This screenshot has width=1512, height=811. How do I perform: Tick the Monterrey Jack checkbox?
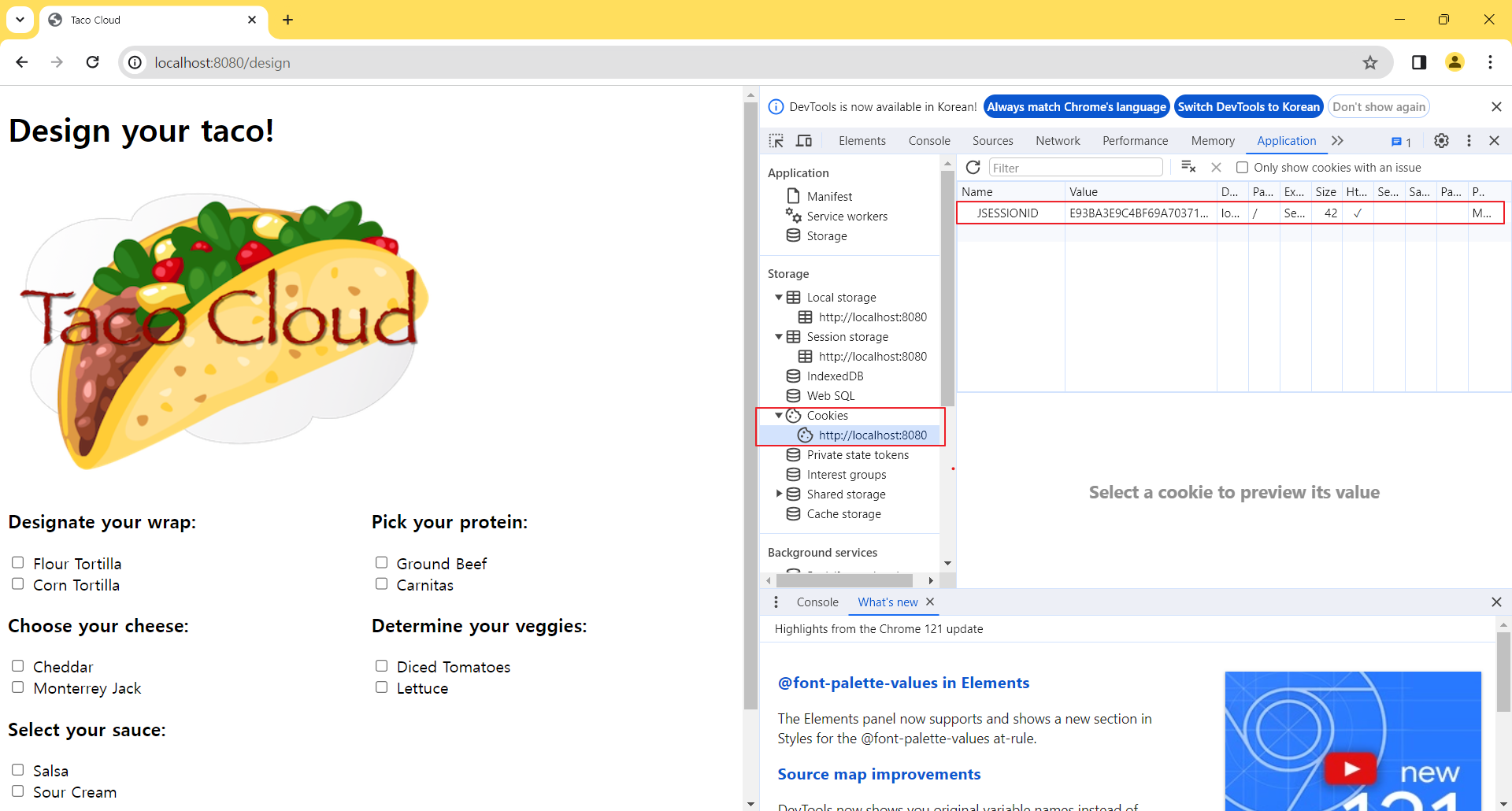point(17,687)
